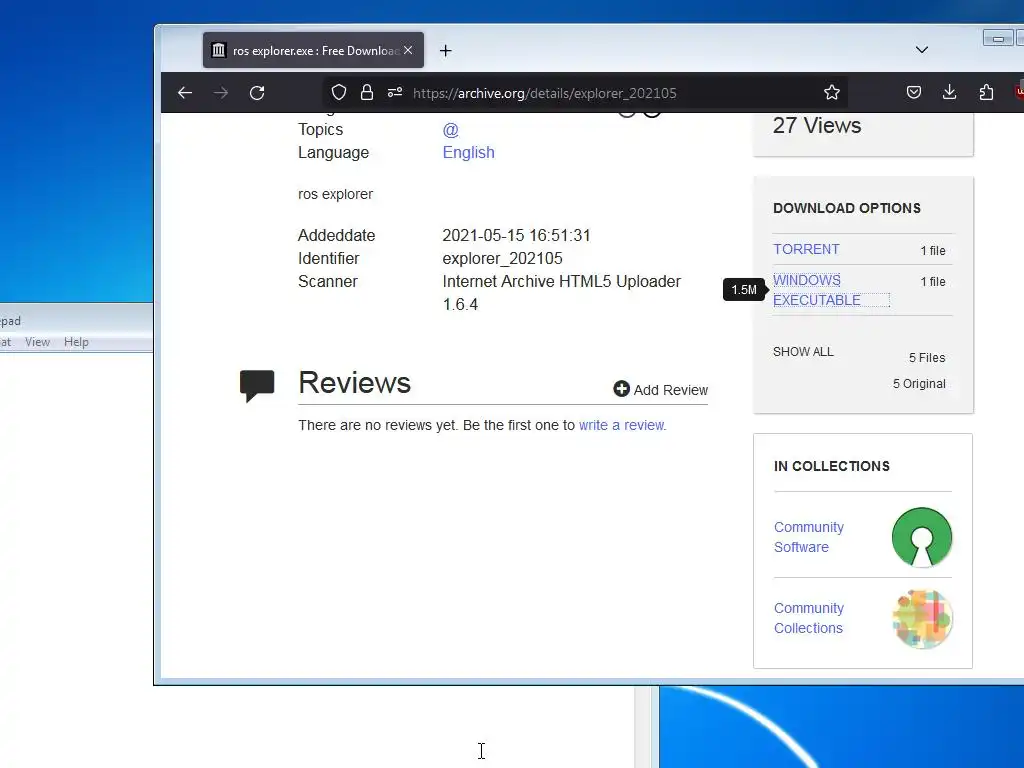Open the @ topic link

(451, 129)
